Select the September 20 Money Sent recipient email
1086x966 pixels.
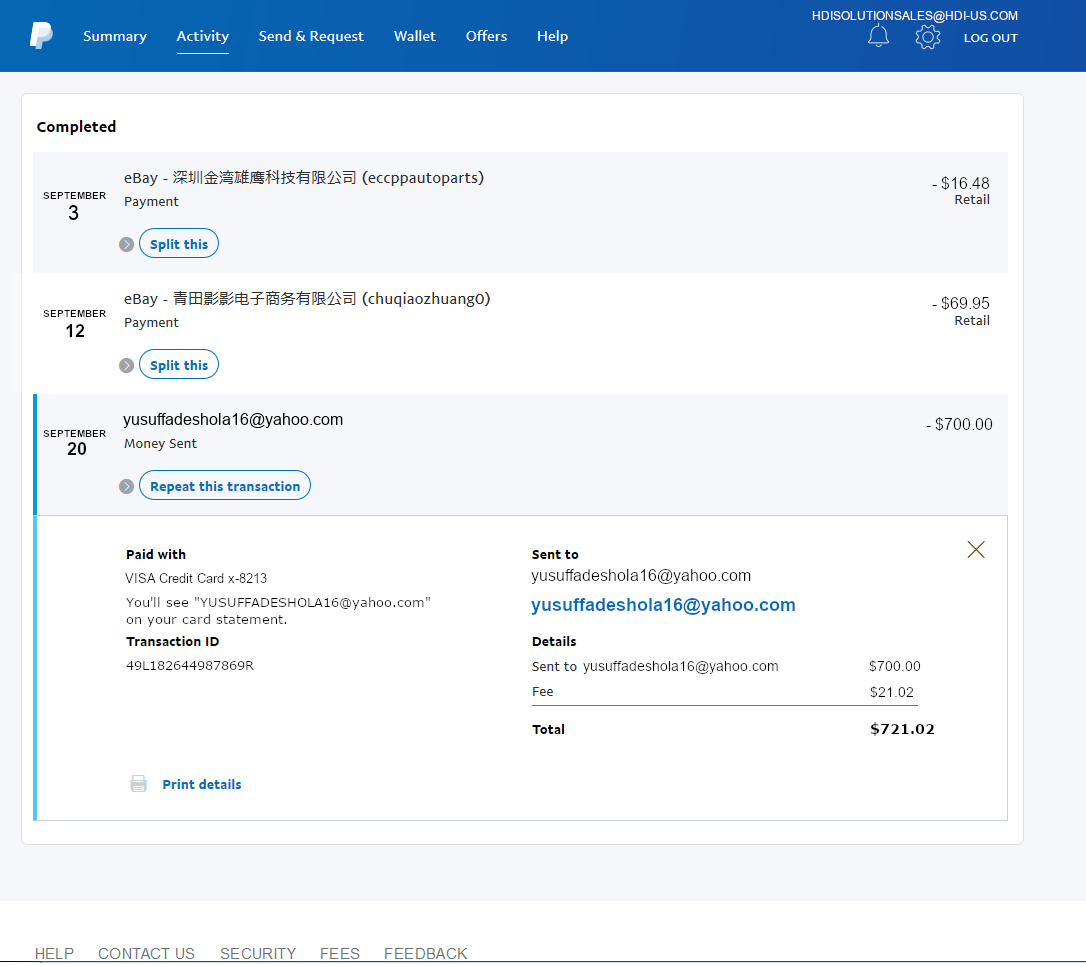[x=233, y=420]
